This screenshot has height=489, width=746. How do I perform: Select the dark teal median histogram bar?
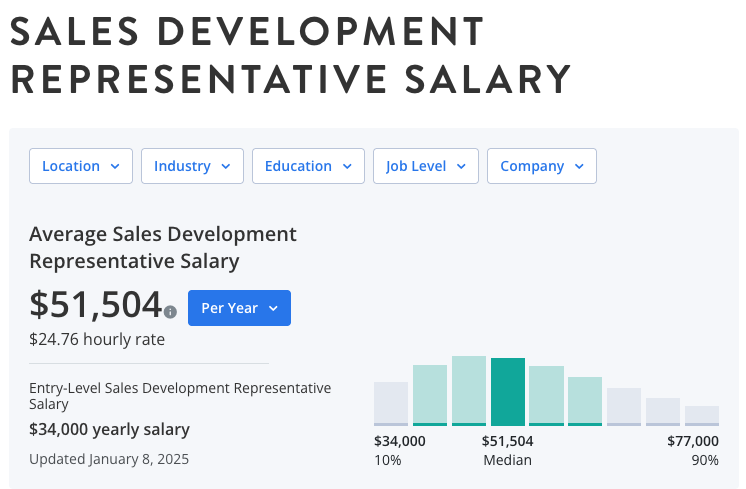coord(508,391)
